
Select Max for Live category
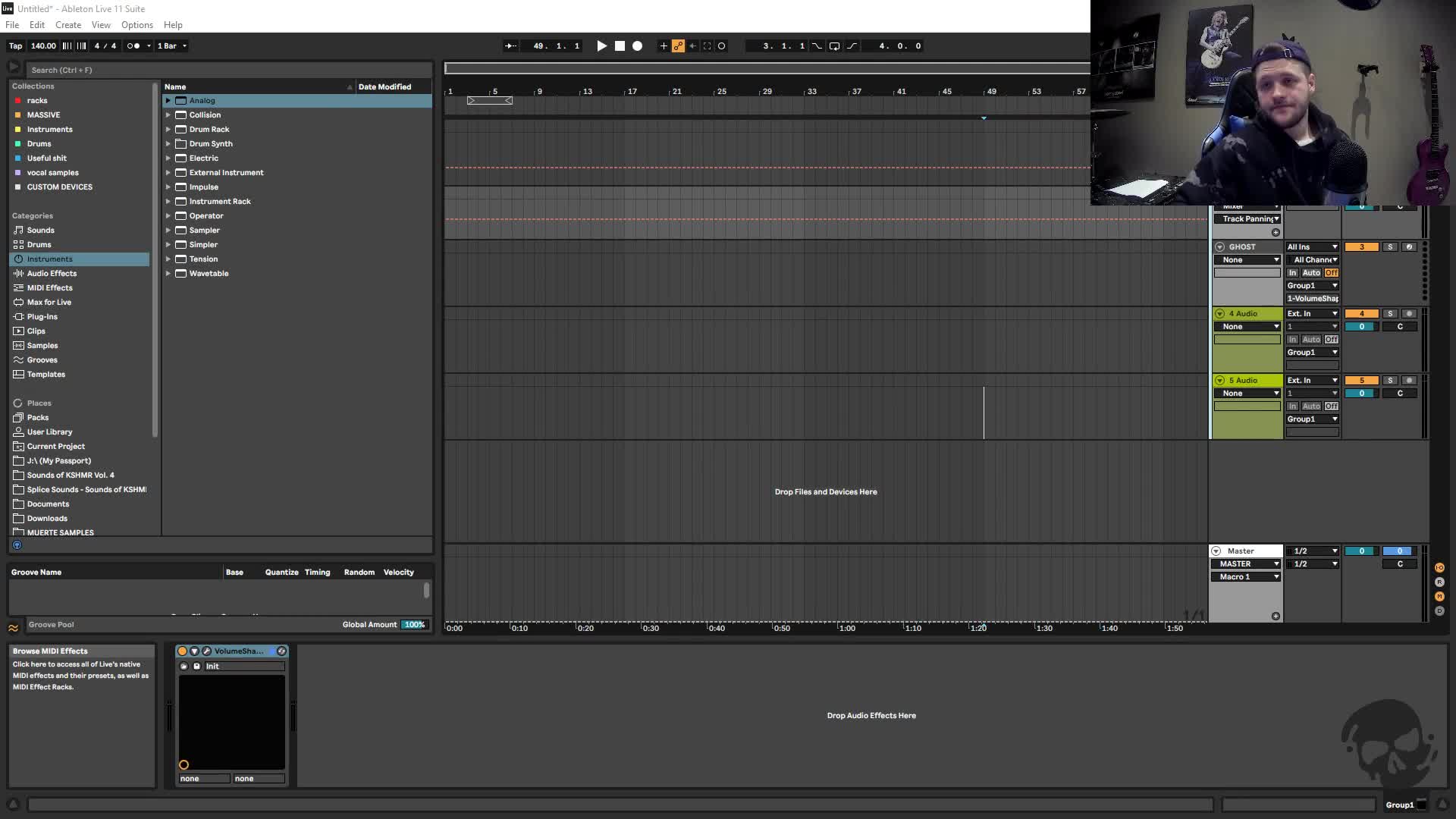(49, 302)
